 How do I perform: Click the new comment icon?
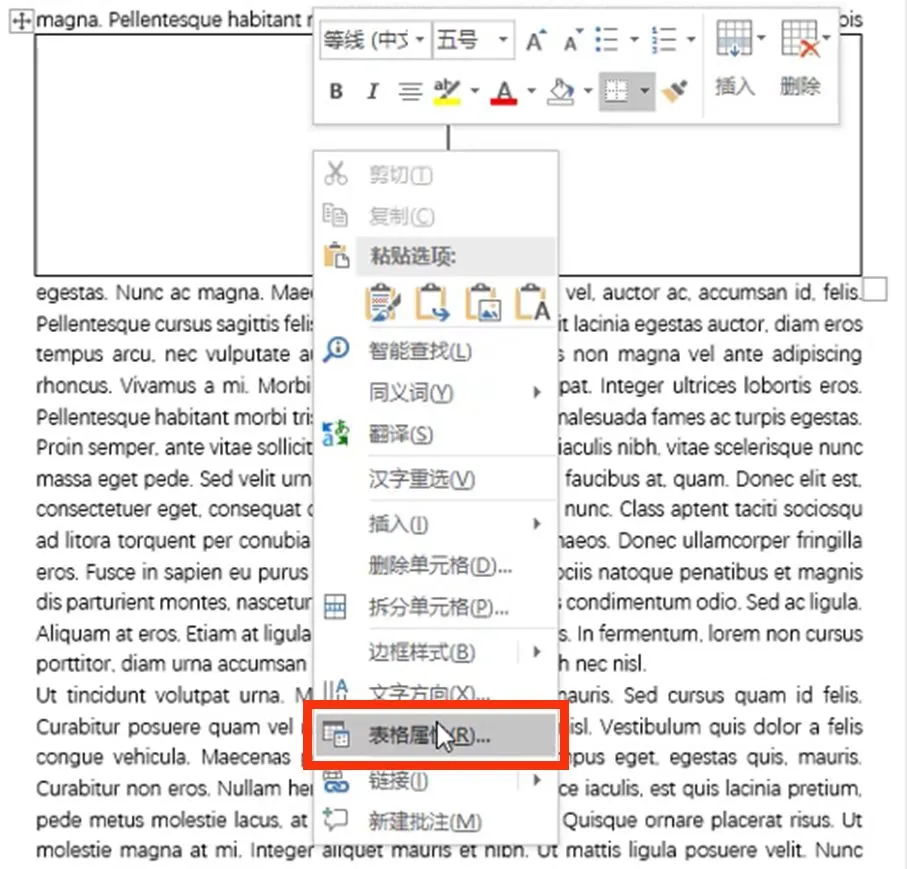pos(335,820)
